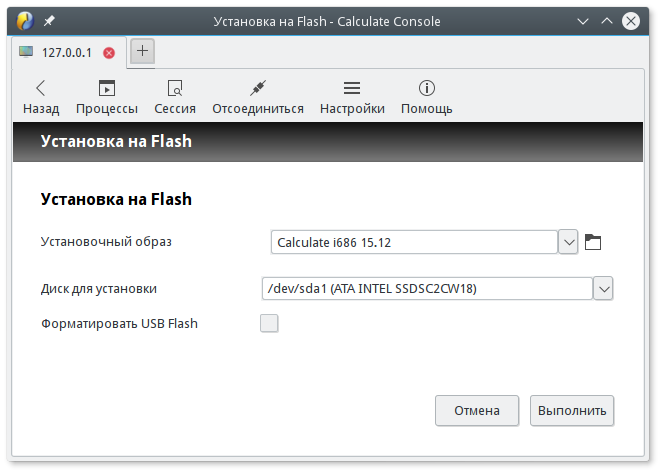This screenshot has width=662, height=474.
Task: Open the Сессия session icon
Action: point(175,88)
